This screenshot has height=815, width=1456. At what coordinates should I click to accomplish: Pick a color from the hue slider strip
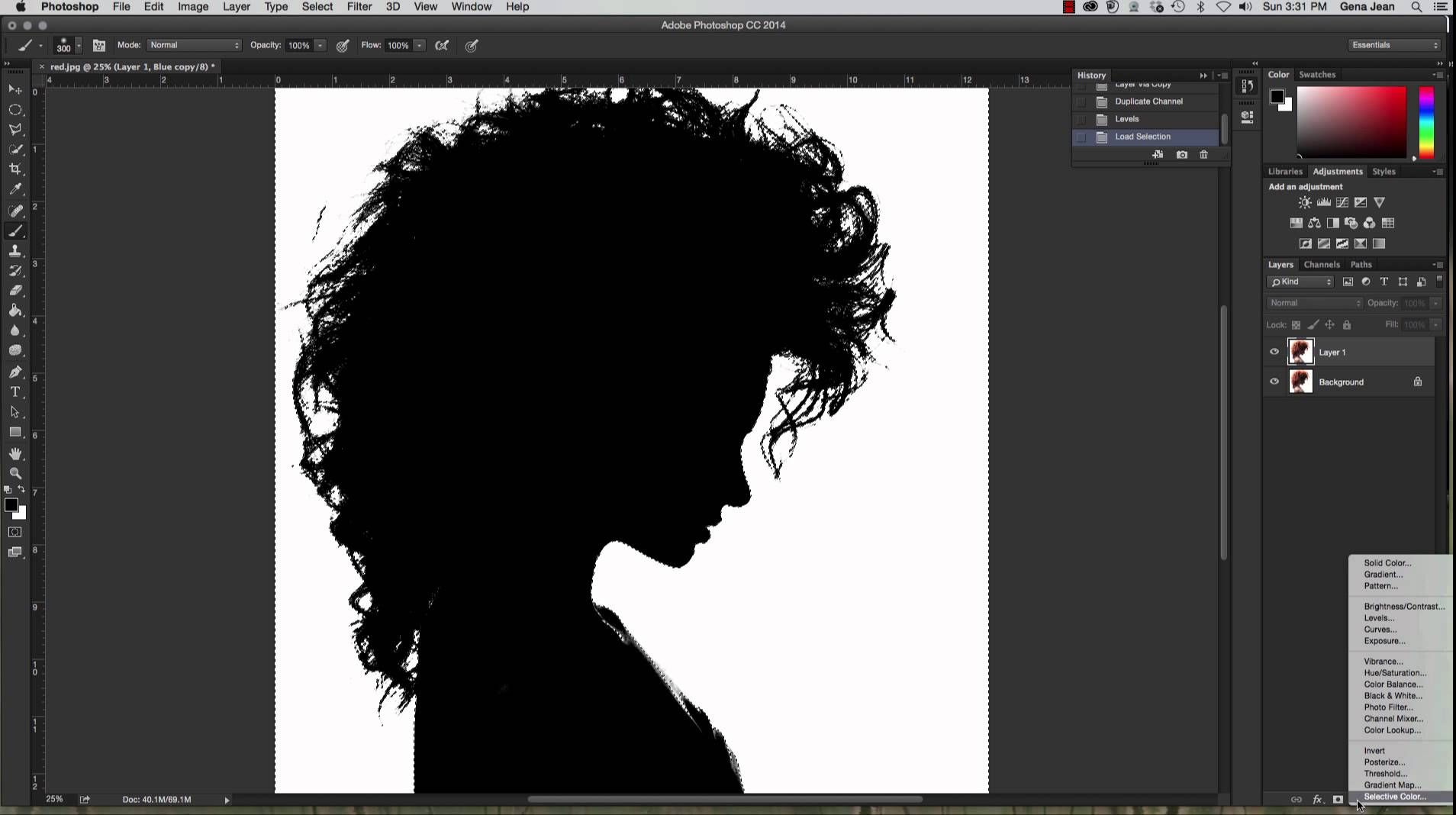[x=1426, y=122]
